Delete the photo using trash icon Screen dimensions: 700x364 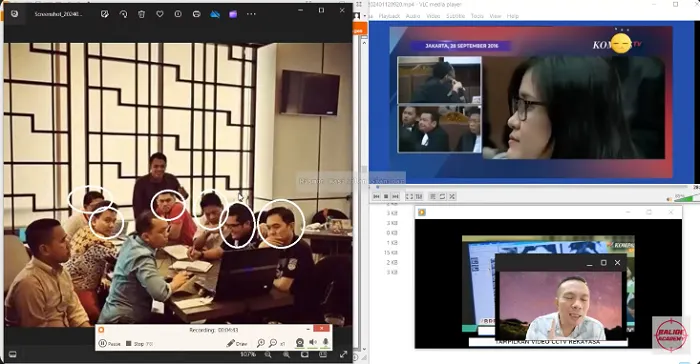pyautogui.click(x=142, y=14)
